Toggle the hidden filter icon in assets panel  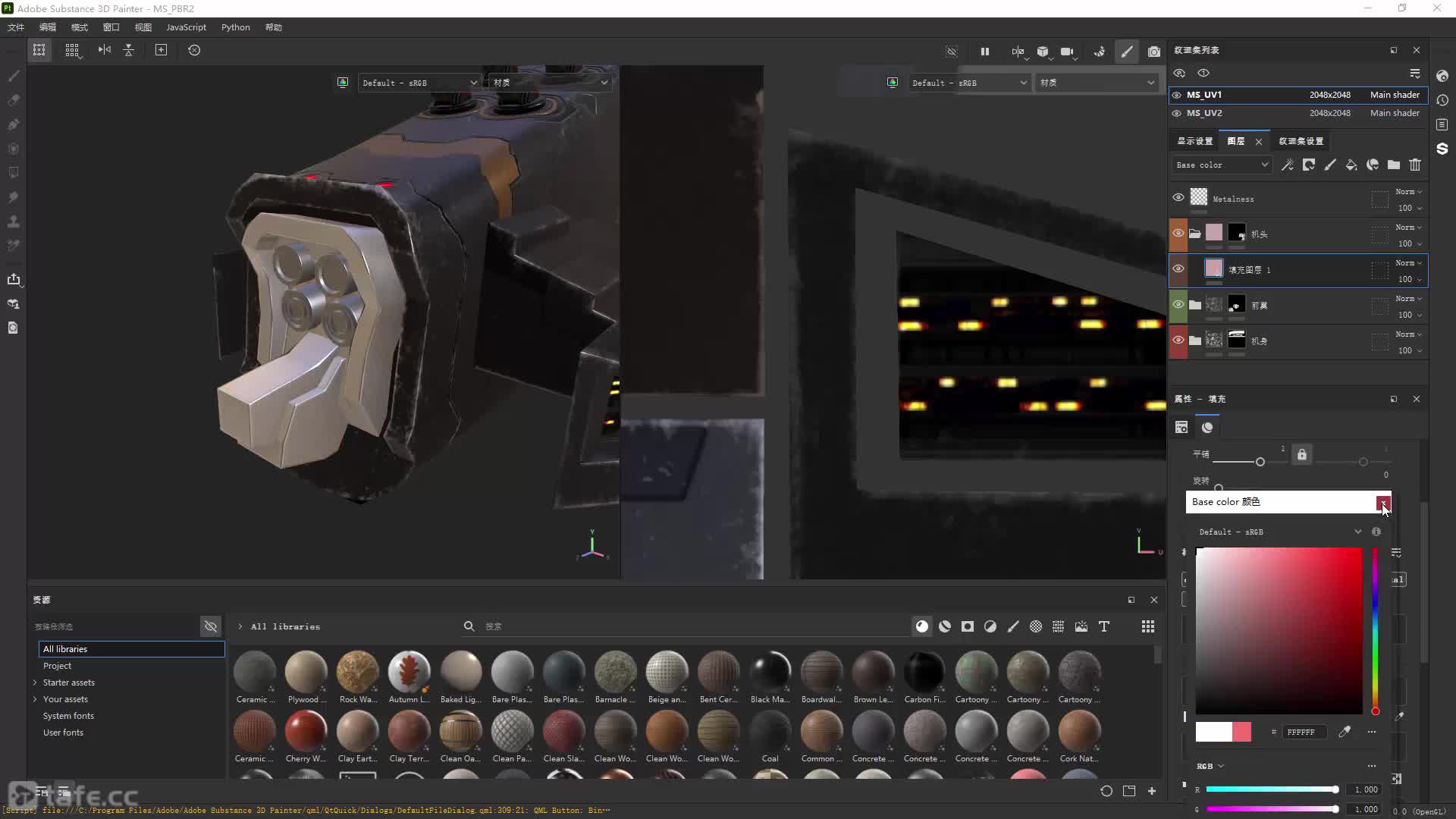tap(211, 626)
